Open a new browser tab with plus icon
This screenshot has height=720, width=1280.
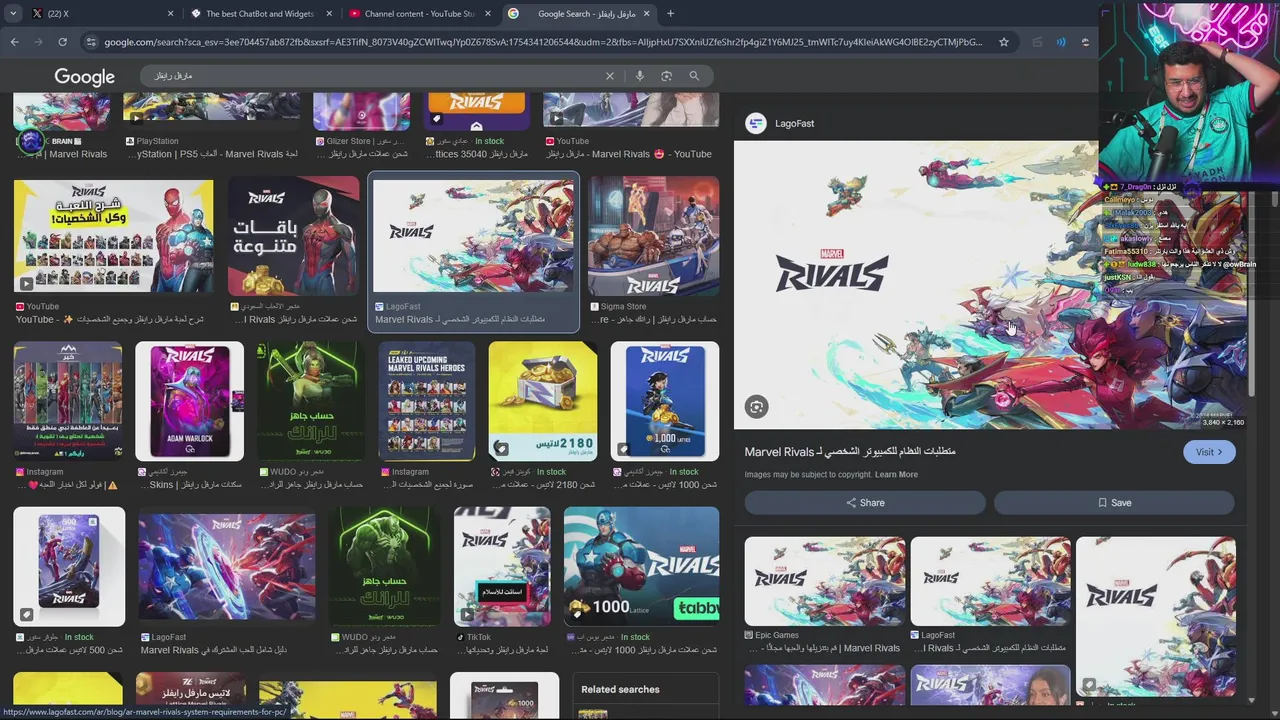pos(670,14)
